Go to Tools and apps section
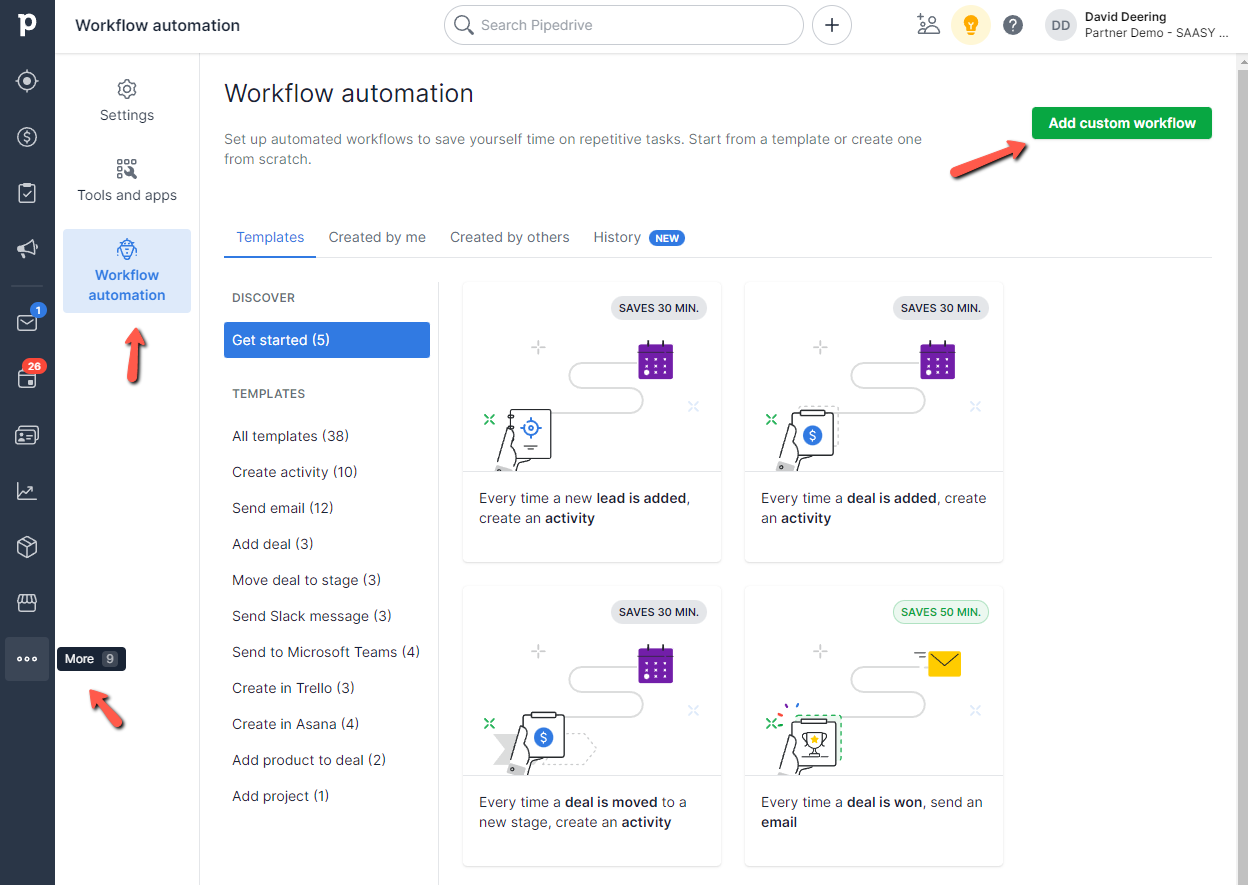1248x885 pixels. pyautogui.click(x=127, y=180)
